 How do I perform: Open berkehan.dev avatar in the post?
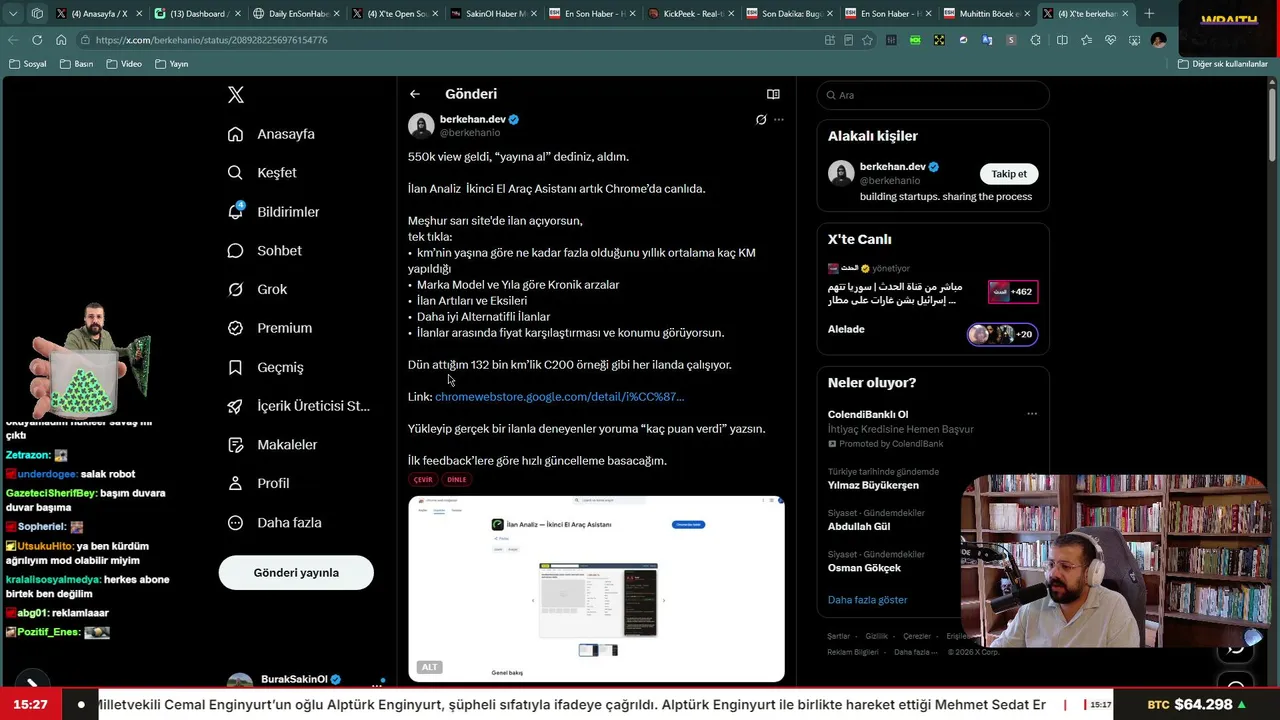click(x=421, y=125)
